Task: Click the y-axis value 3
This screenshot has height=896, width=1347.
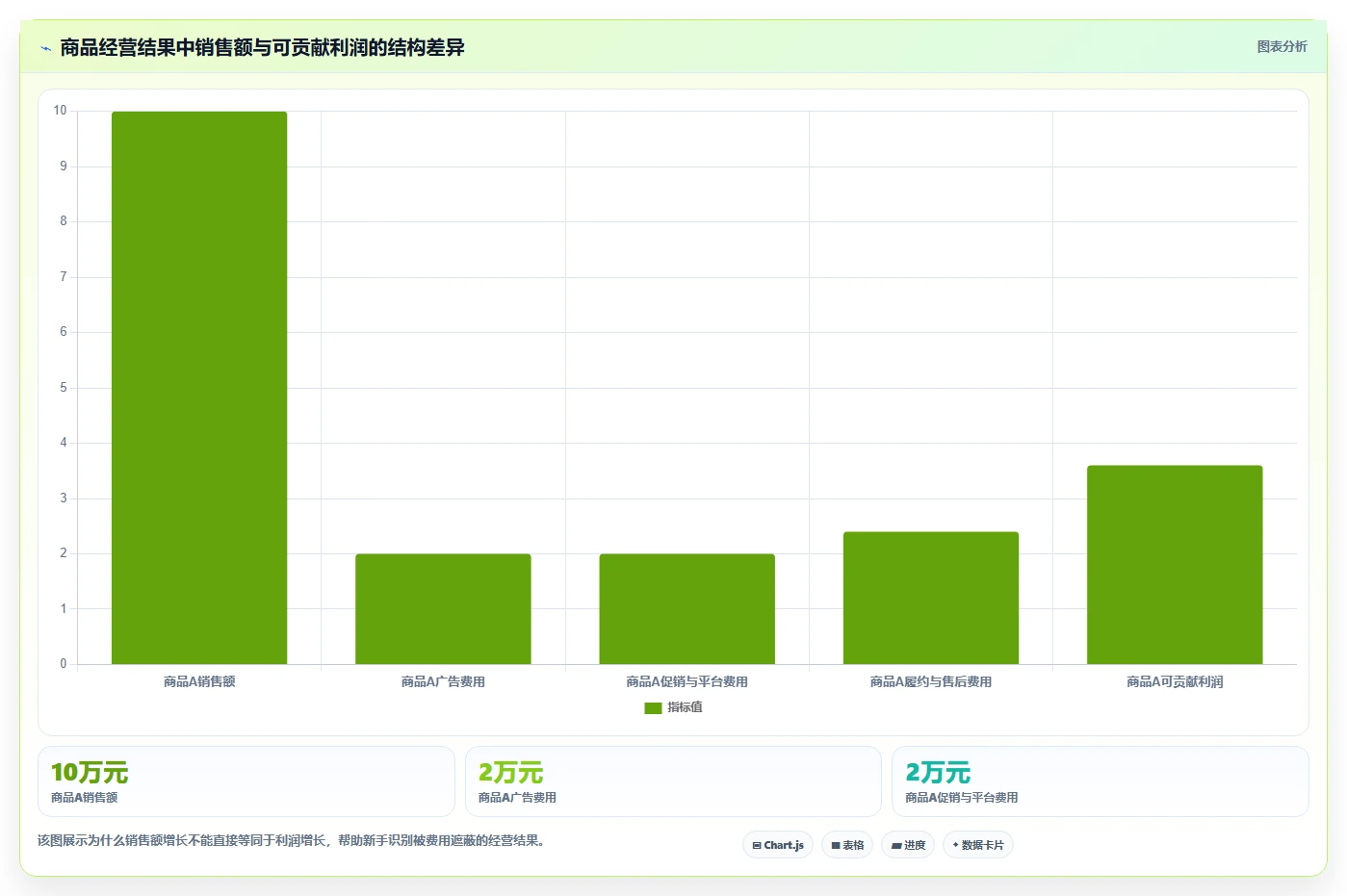Action: [x=64, y=499]
